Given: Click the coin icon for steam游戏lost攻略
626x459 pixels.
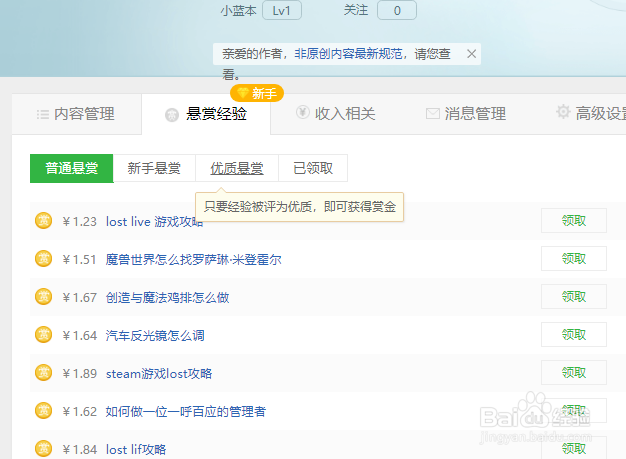Looking at the screenshot, I should coord(44,372).
